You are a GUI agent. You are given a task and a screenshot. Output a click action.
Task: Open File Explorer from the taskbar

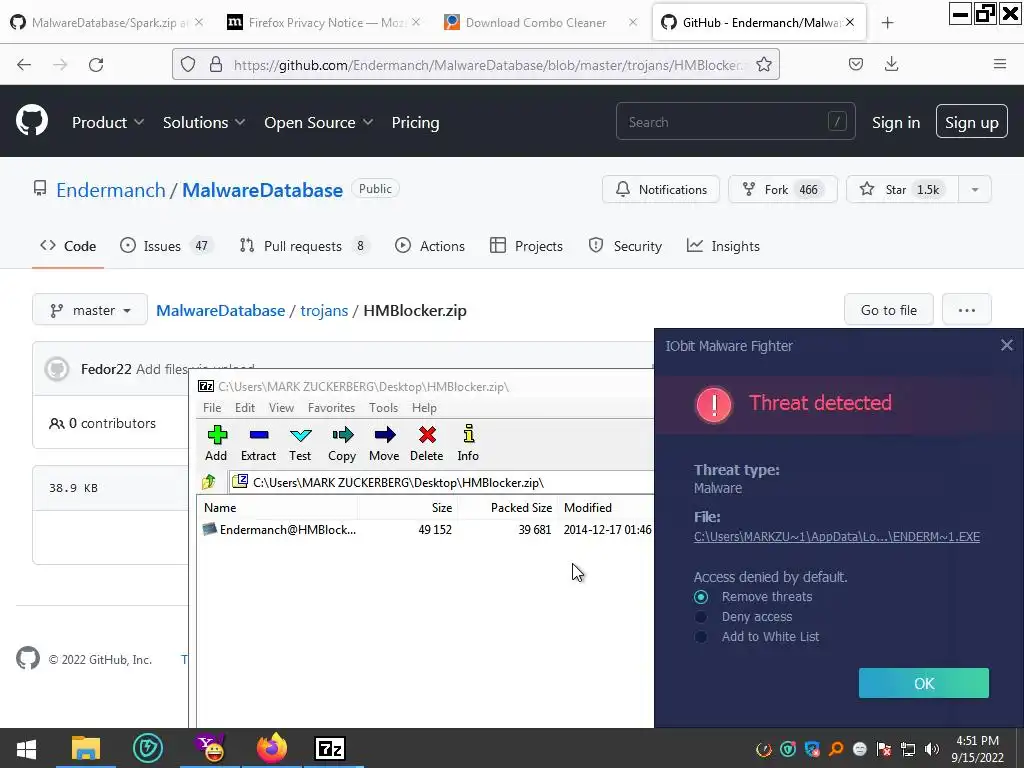coord(86,748)
